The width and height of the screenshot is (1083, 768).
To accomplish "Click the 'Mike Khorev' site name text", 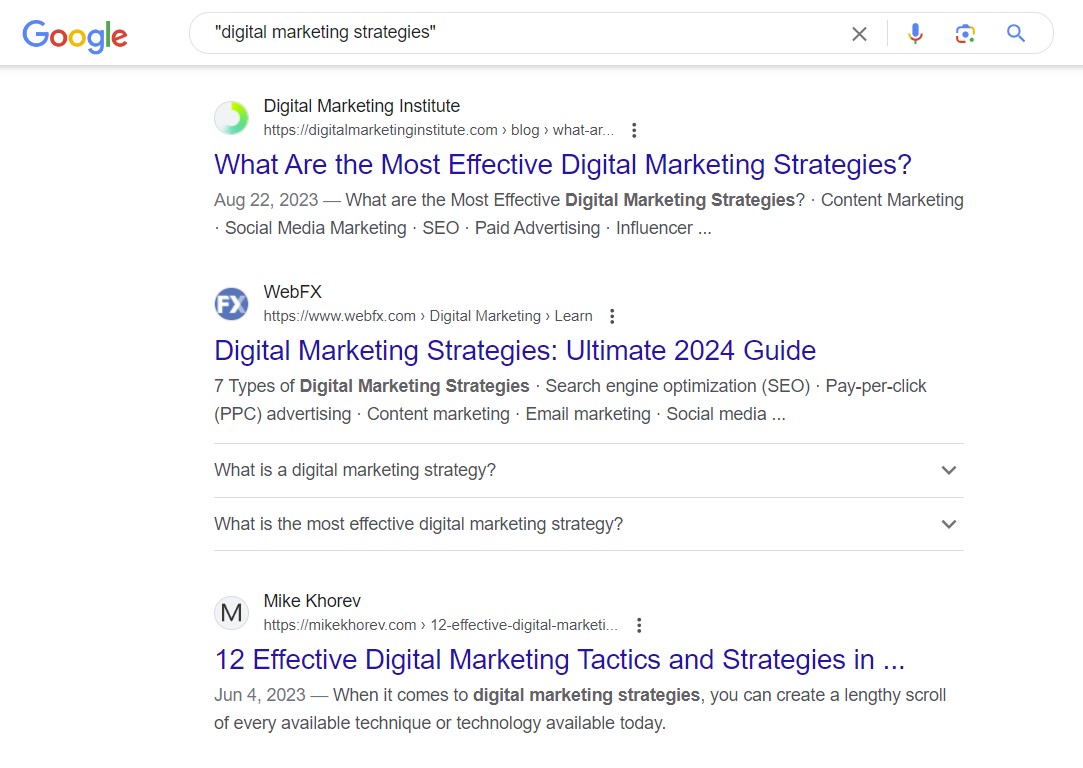I will 311,600.
